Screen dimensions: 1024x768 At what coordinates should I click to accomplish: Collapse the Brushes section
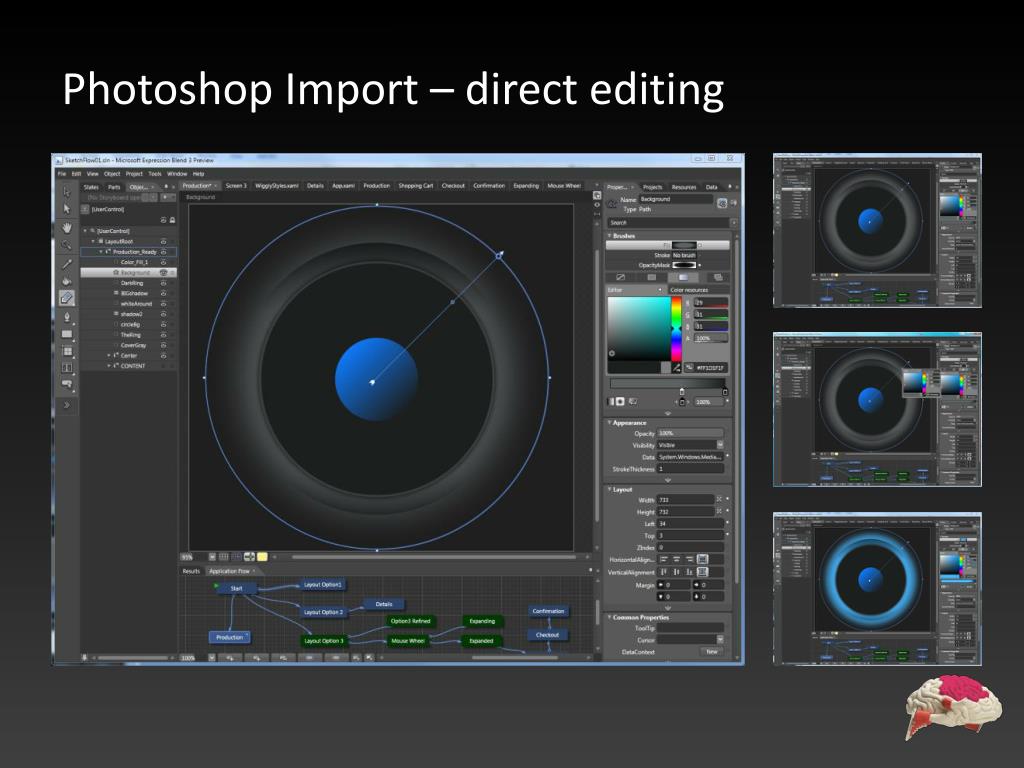pos(609,236)
